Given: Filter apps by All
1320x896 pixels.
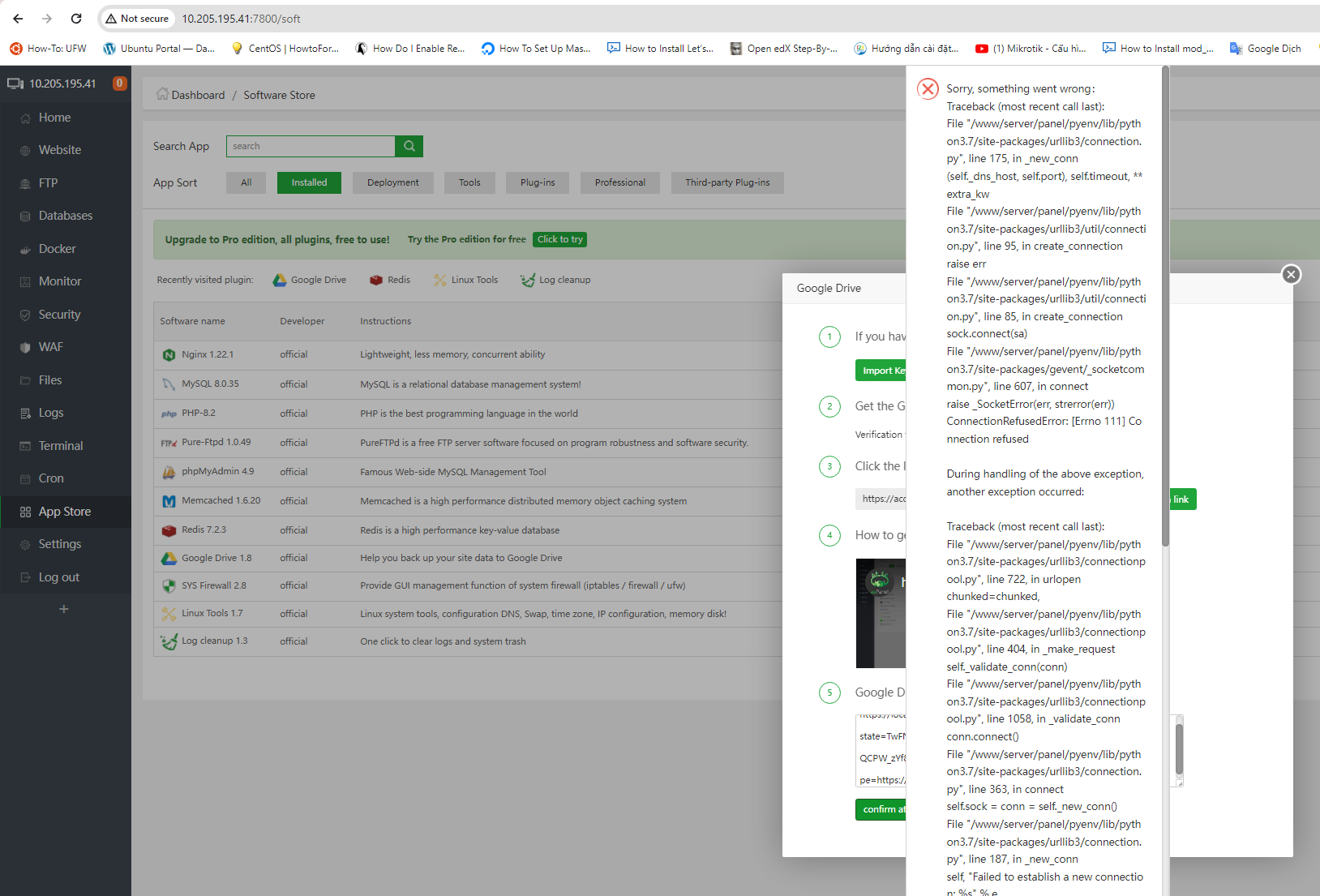Looking at the screenshot, I should [x=246, y=182].
